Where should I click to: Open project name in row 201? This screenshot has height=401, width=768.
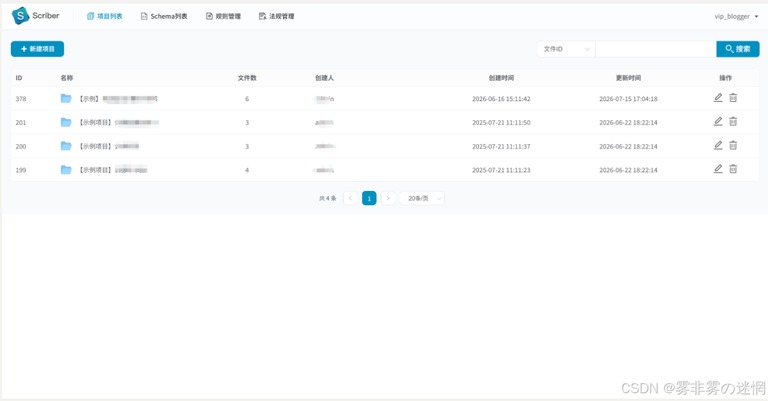pos(119,122)
